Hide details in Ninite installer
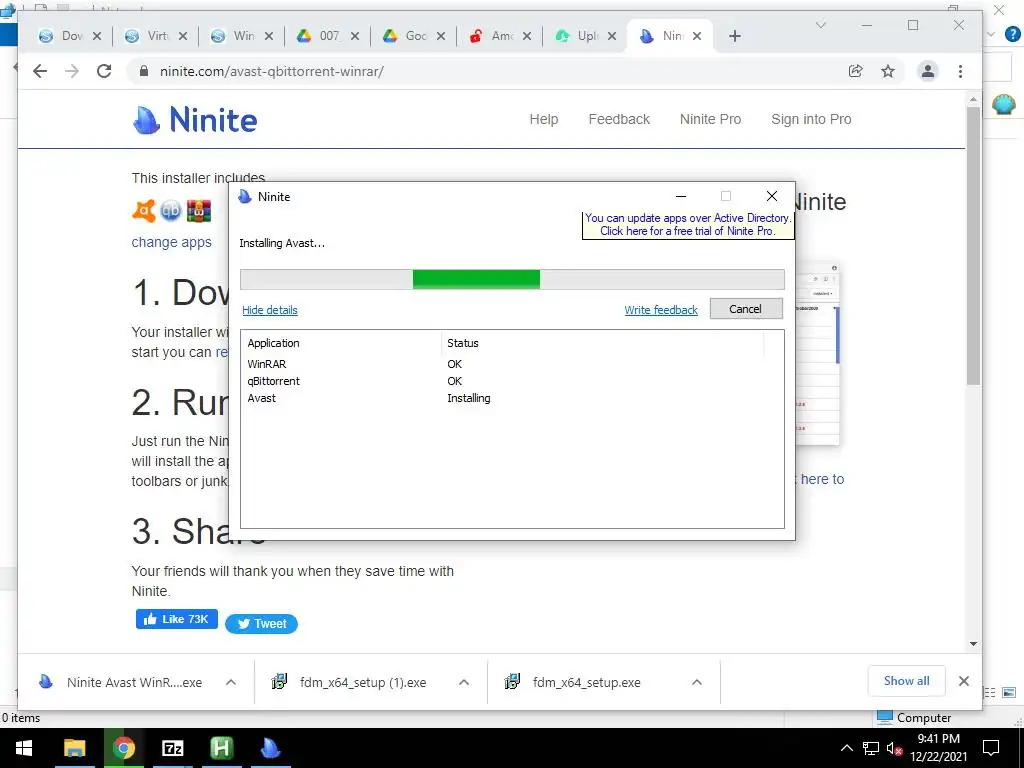 (x=270, y=310)
